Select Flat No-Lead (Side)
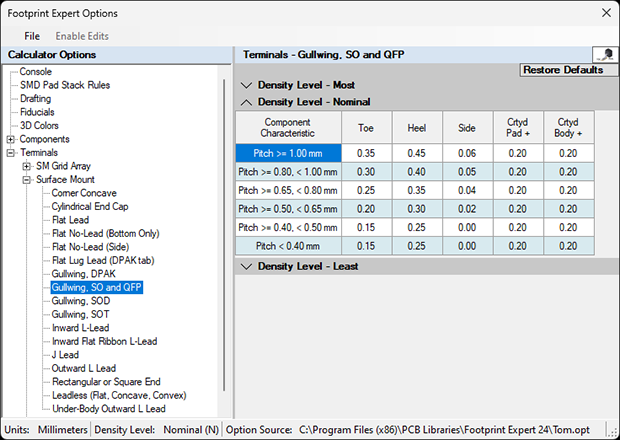Image resolution: width=620 pixels, height=440 pixels. [x=91, y=247]
